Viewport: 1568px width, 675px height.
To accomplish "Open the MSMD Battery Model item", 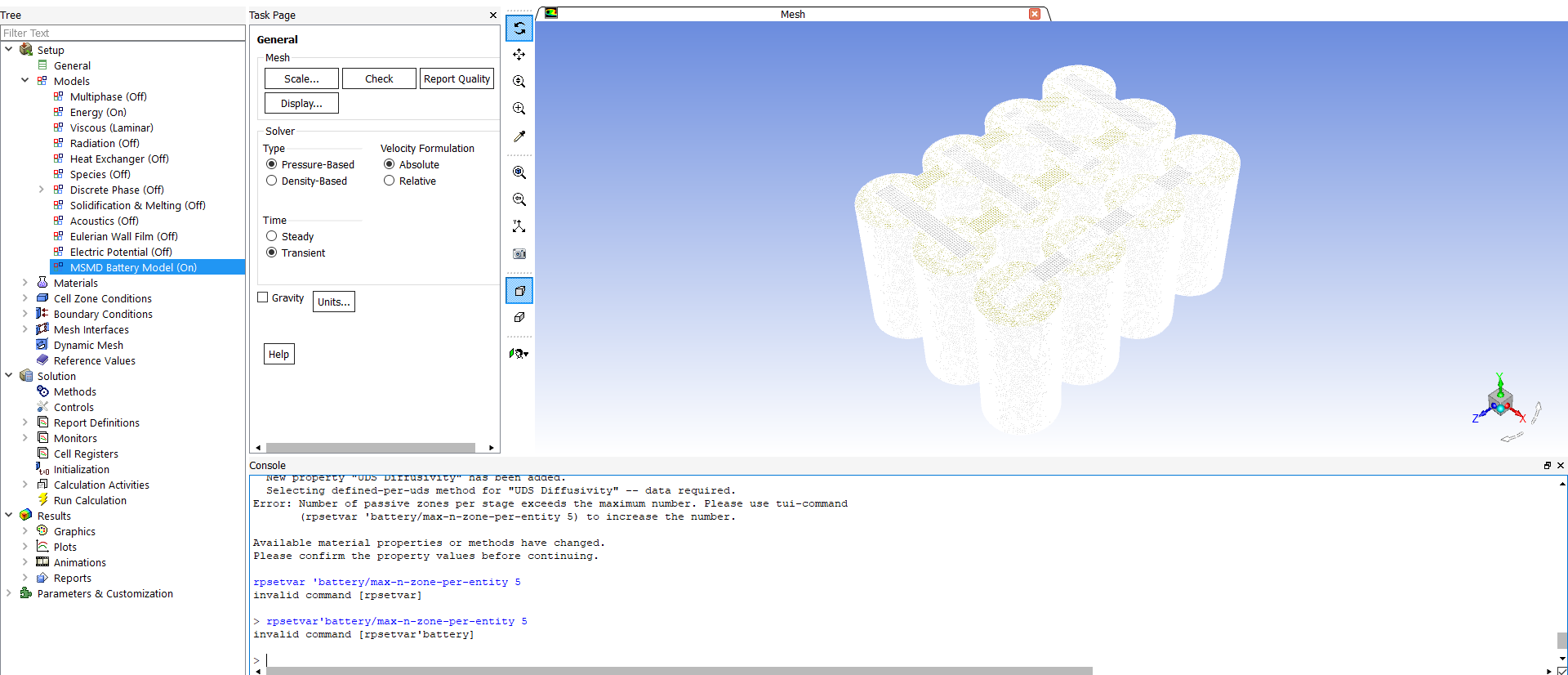I will [133, 267].
